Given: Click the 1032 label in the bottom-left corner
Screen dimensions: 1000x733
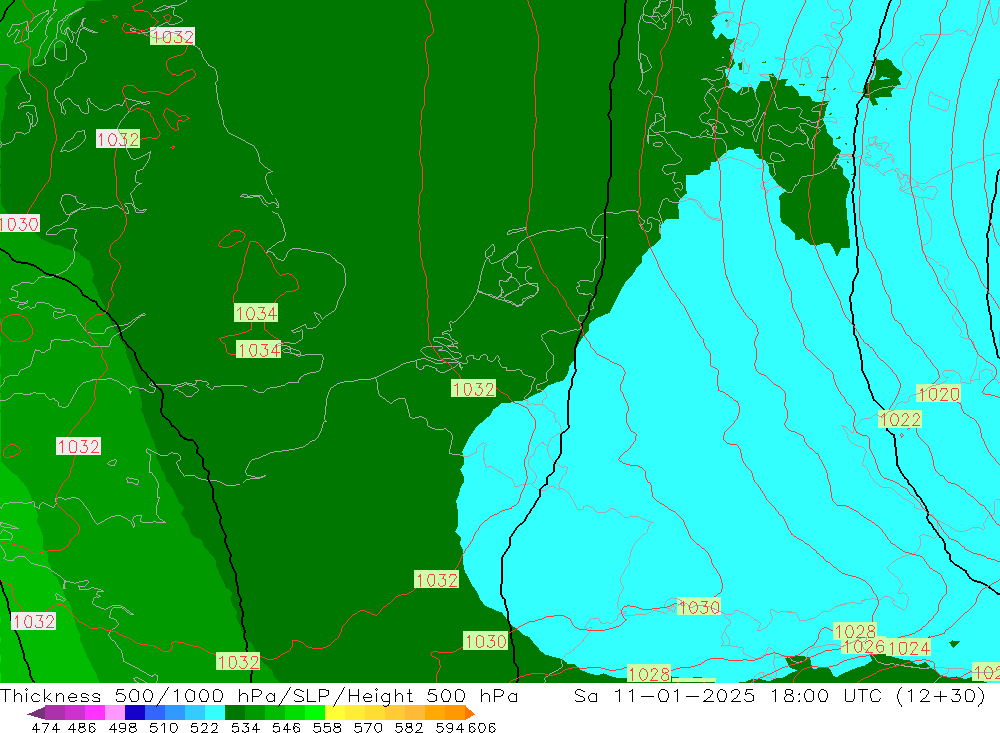Looking at the screenshot, I should [x=34, y=621].
